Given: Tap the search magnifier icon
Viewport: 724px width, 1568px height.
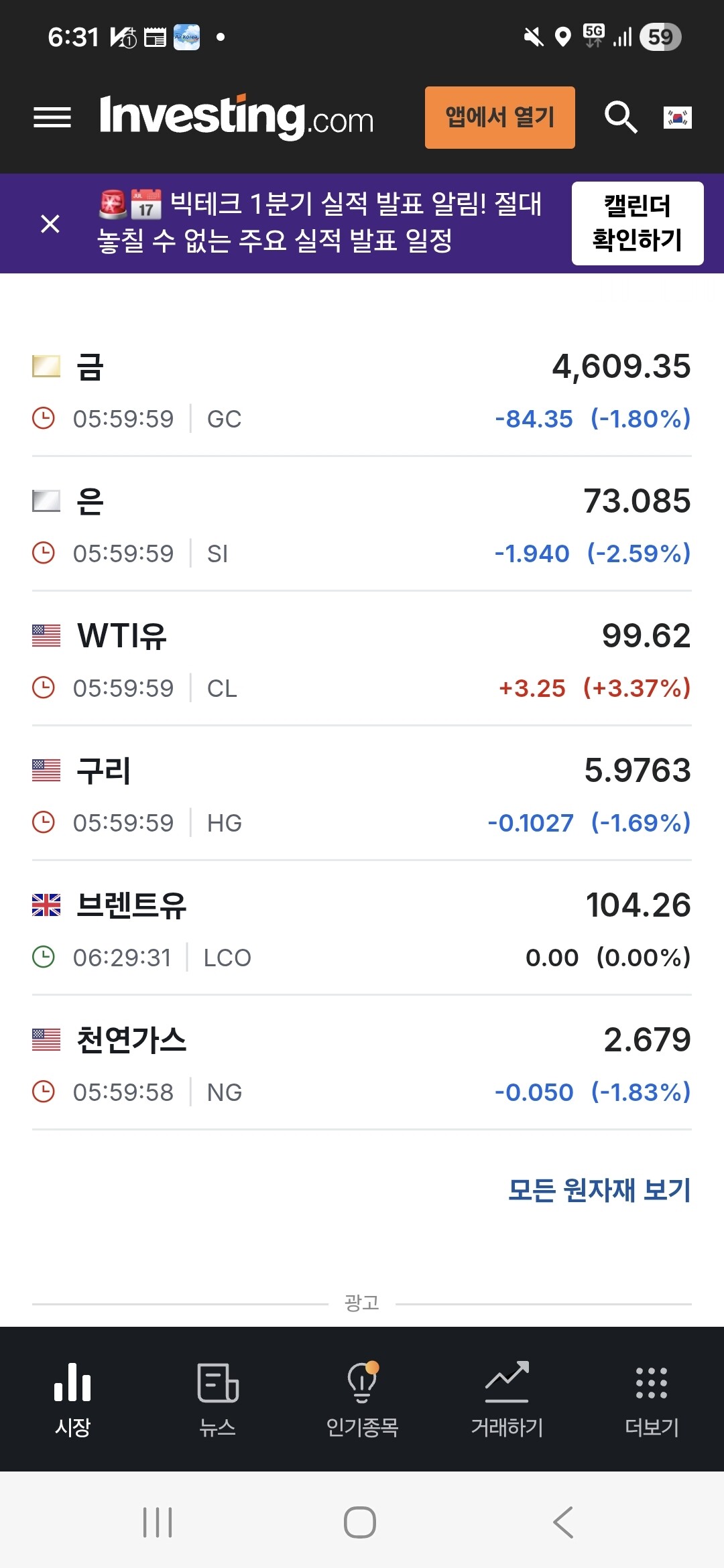Looking at the screenshot, I should click(x=621, y=118).
